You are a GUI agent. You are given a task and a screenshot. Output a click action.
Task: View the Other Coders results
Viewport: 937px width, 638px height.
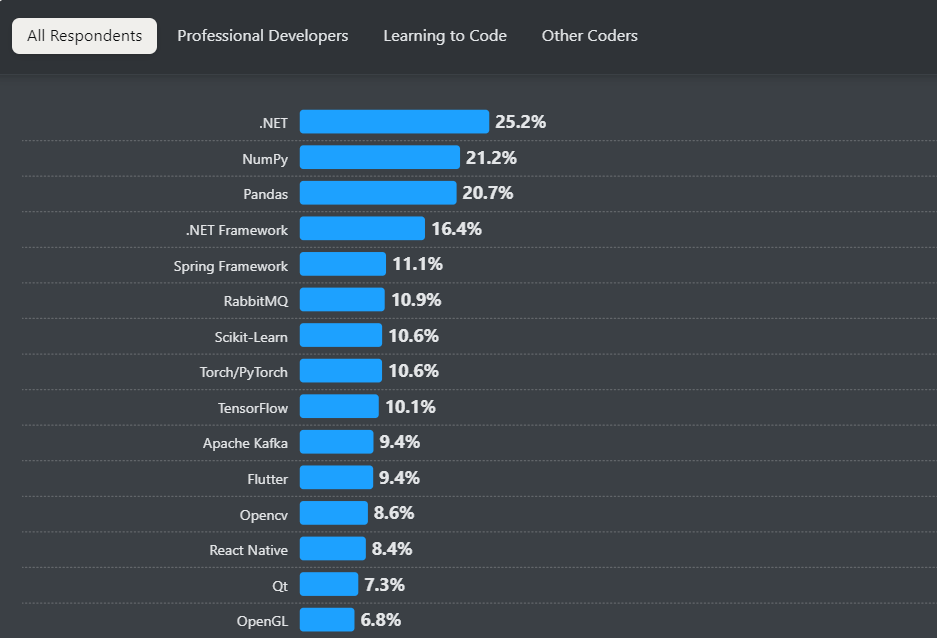point(589,35)
